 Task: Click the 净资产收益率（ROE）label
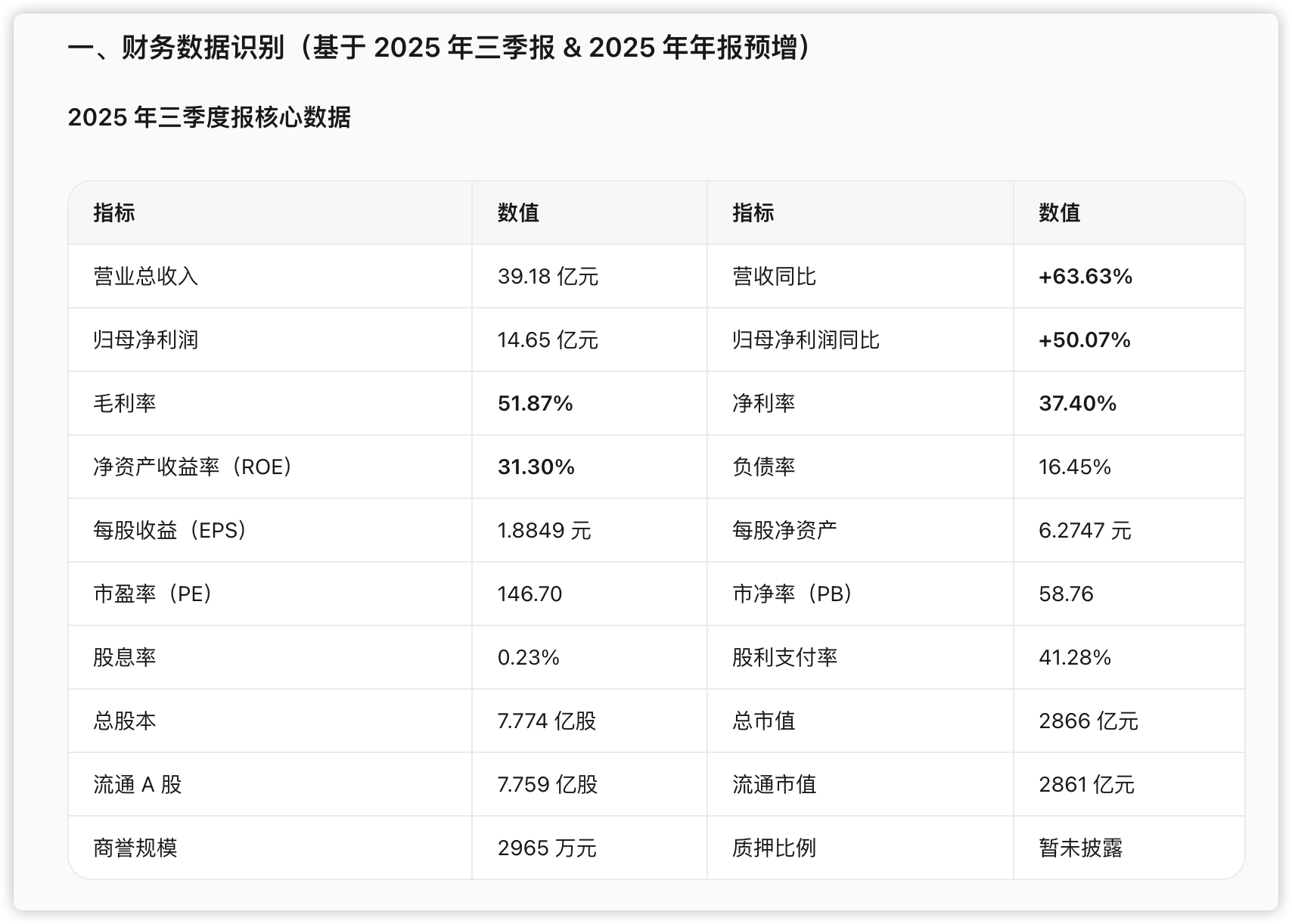[194, 467]
